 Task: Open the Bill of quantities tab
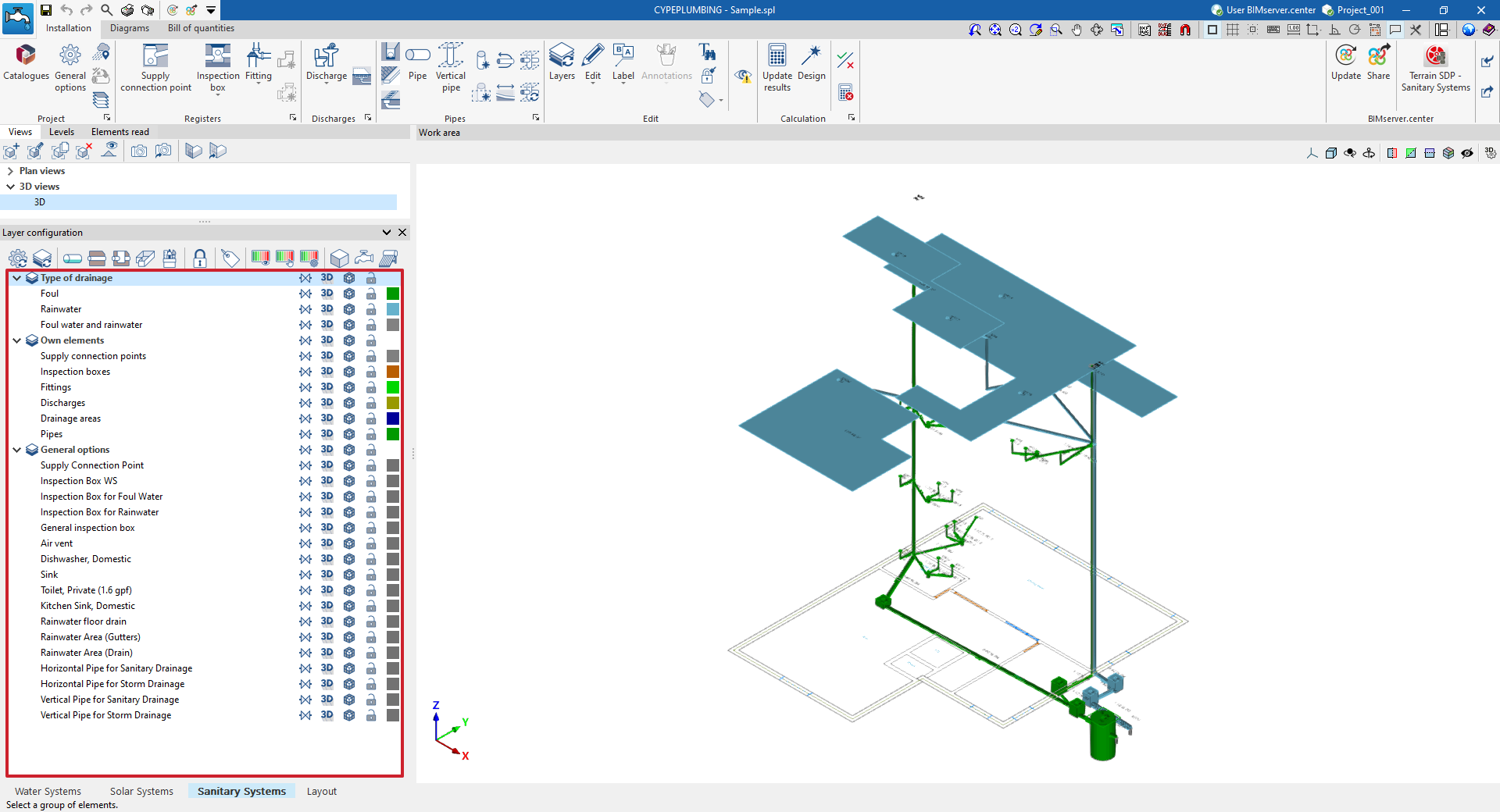[201, 28]
